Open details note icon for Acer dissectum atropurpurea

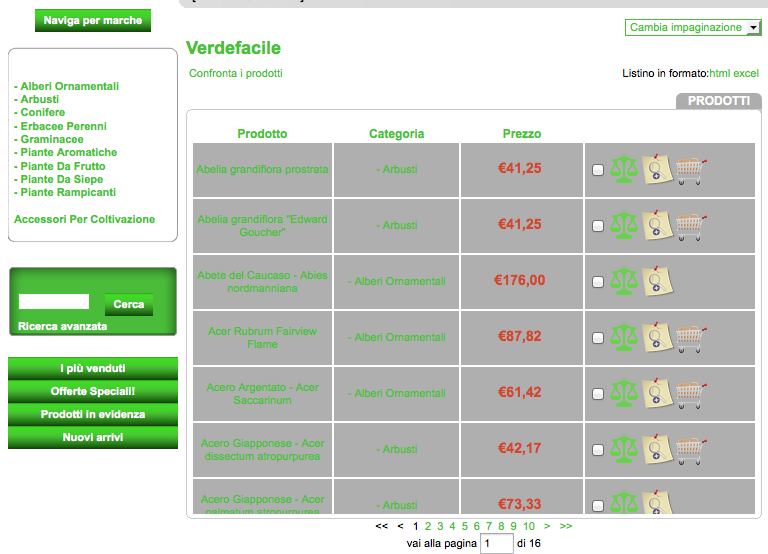(657, 449)
